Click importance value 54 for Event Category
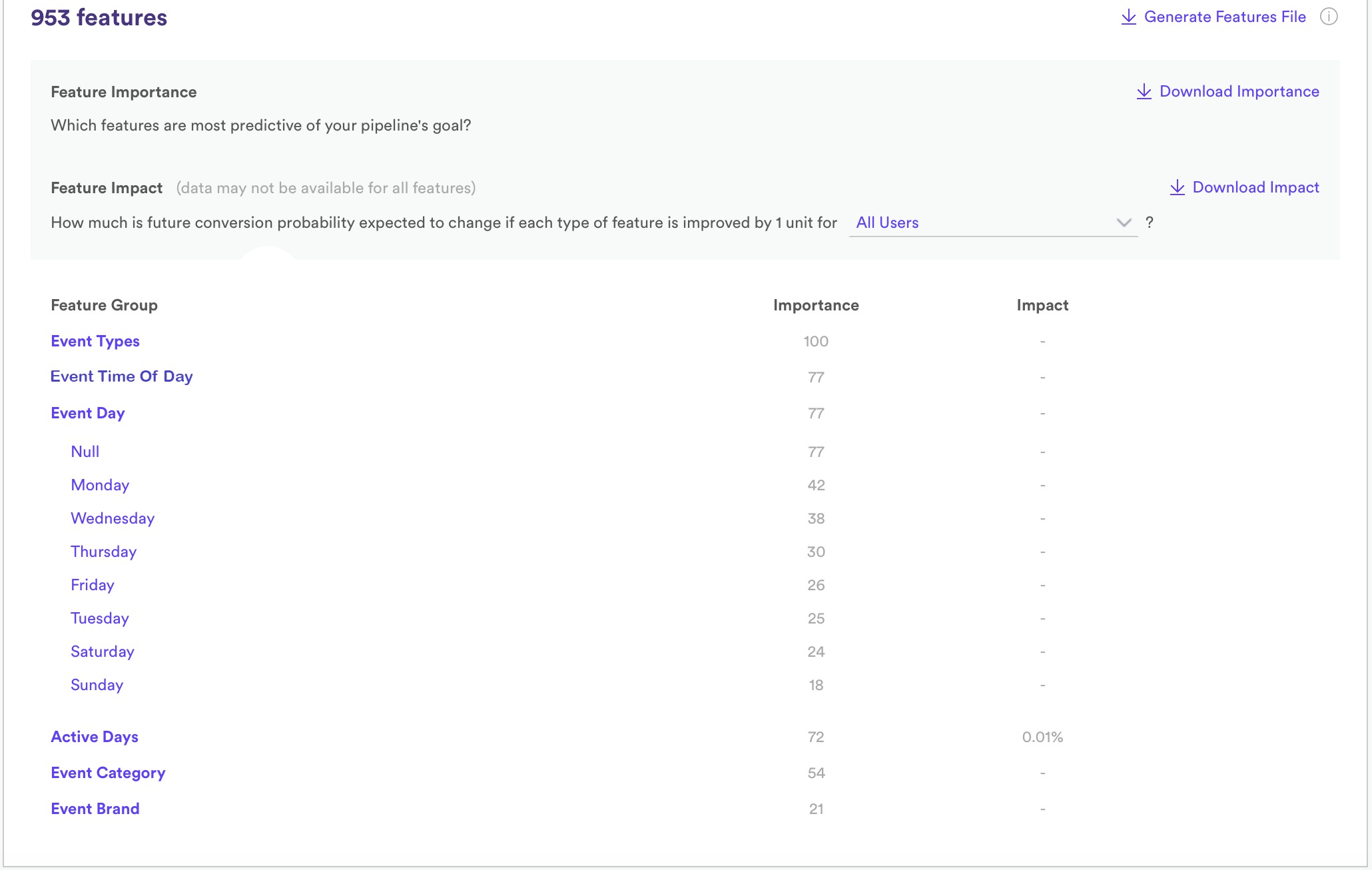The height and width of the screenshot is (870, 1372). pos(816,773)
